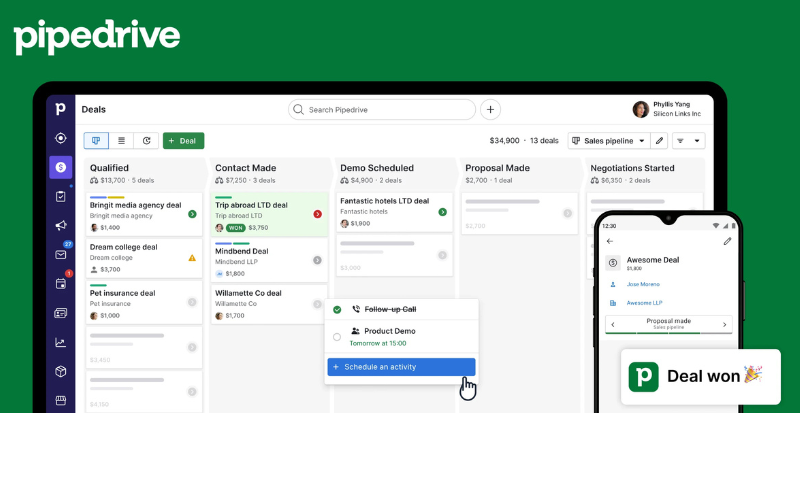800x500 pixels.
Task: Open the Mail inbox sidebar icon
Action: (61, 254)
